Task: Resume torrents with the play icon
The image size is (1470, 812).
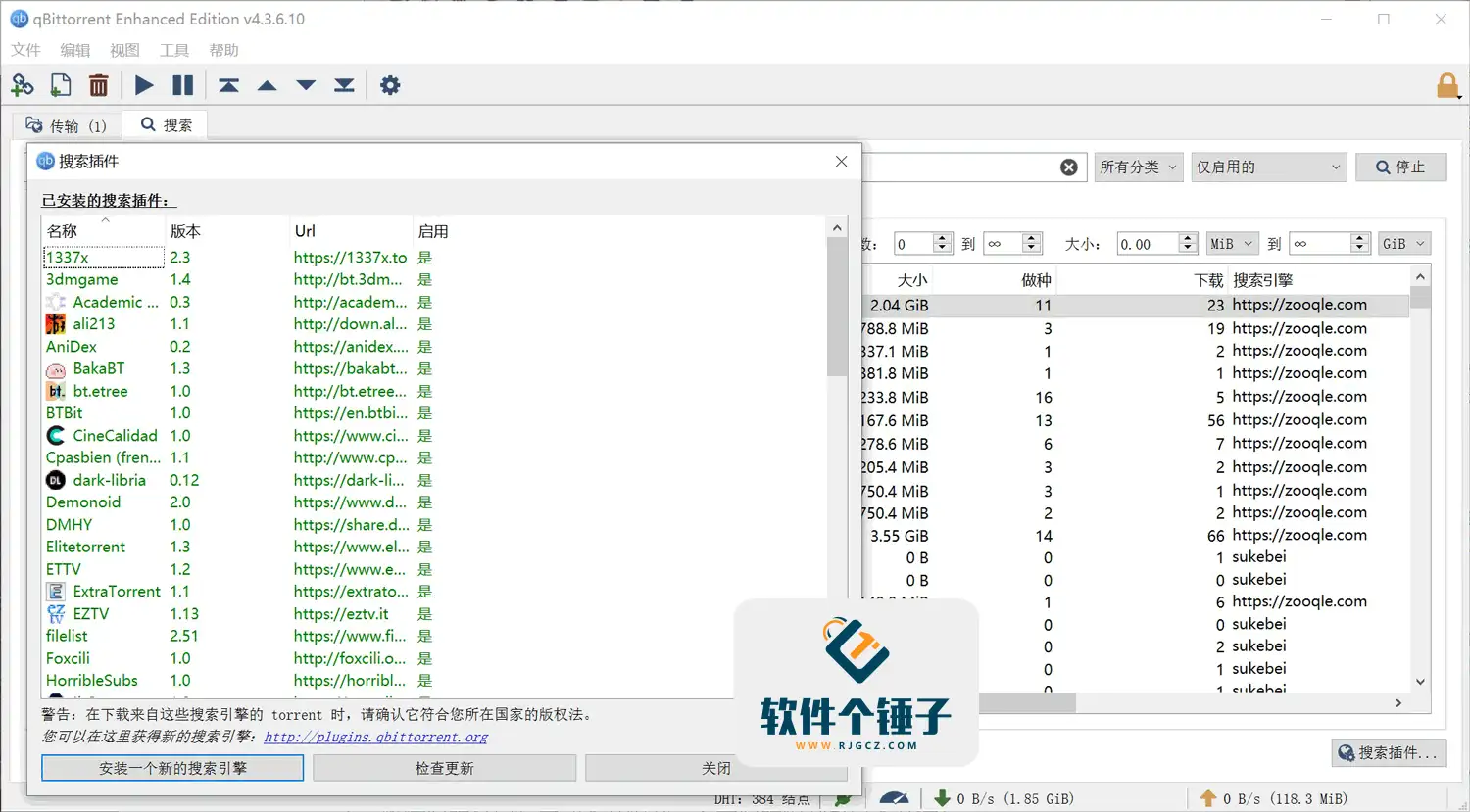Action: [x=144, y=85]
